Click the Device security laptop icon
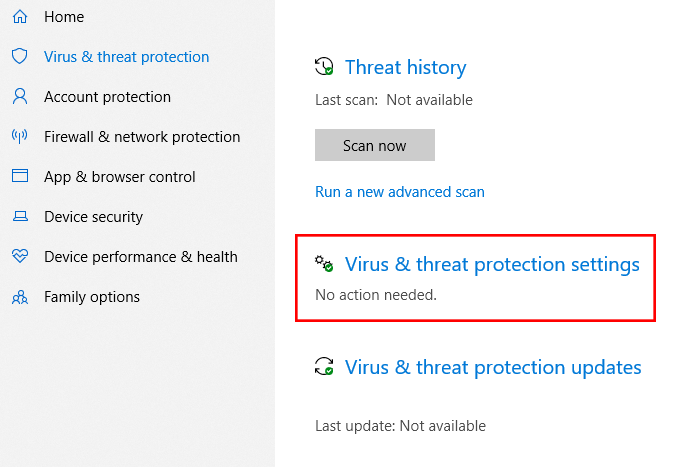This screenshot has width=674, height=467. (x=19, y=217)
